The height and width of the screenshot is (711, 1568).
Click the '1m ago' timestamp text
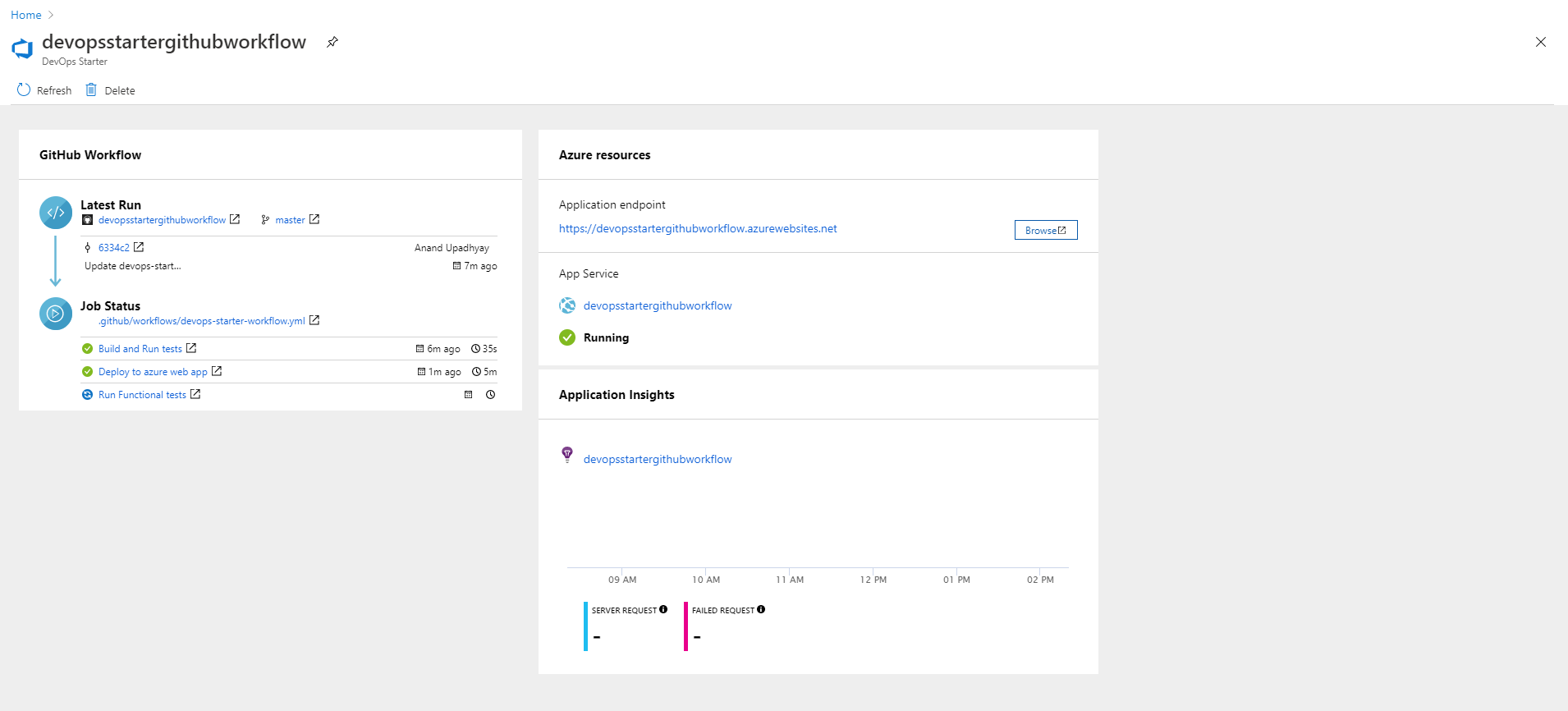click(x=444, y=372)
